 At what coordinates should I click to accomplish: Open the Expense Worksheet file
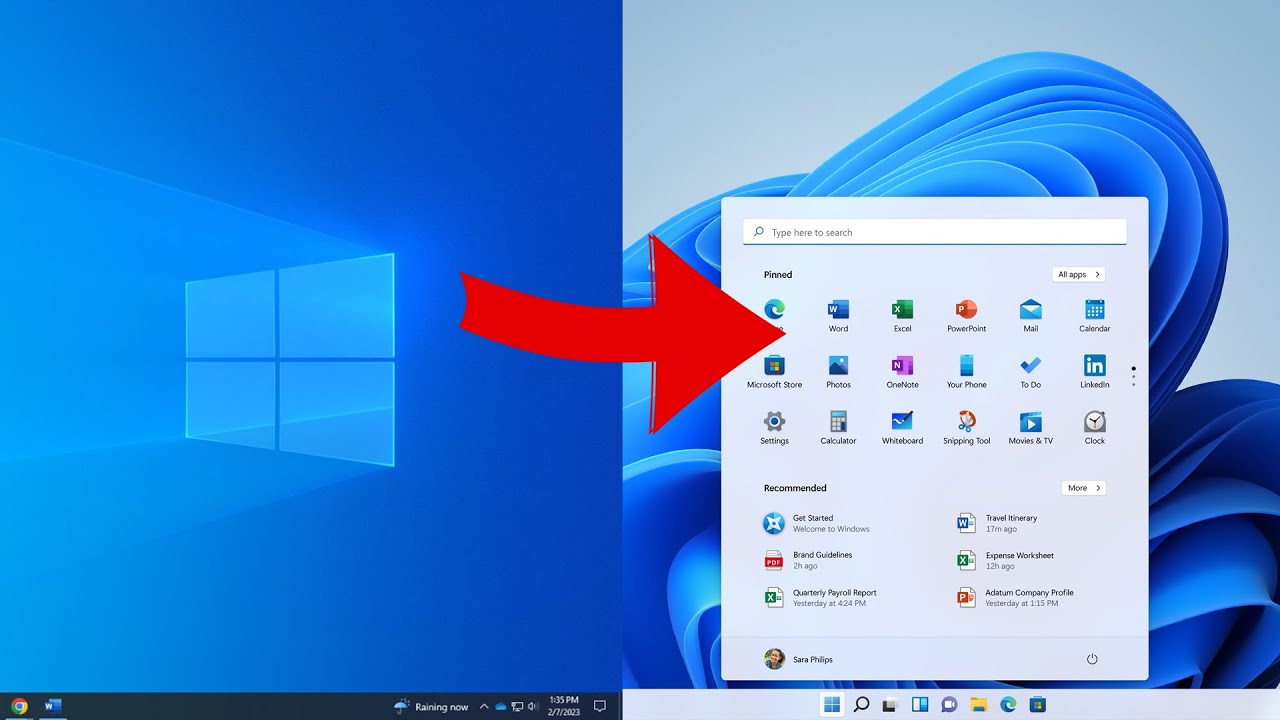(1005, 560)
